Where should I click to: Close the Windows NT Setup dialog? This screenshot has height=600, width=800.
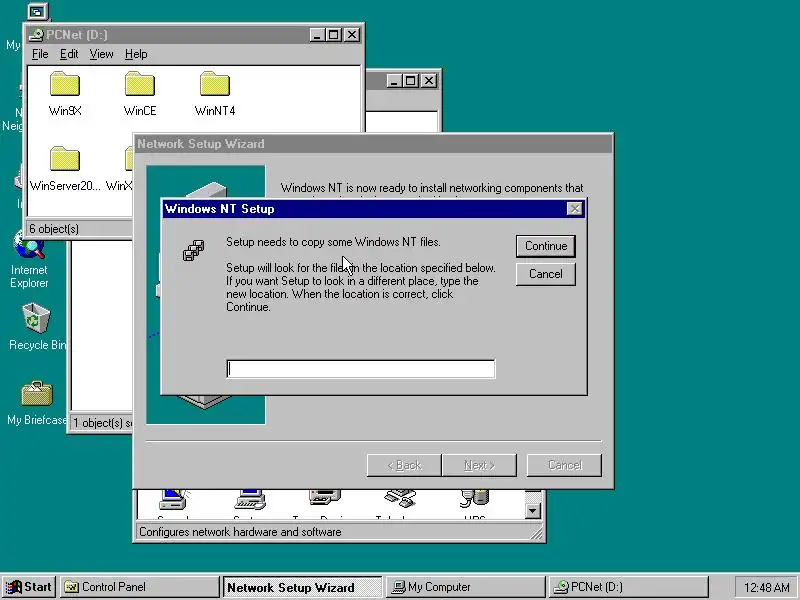pos(574,209)
